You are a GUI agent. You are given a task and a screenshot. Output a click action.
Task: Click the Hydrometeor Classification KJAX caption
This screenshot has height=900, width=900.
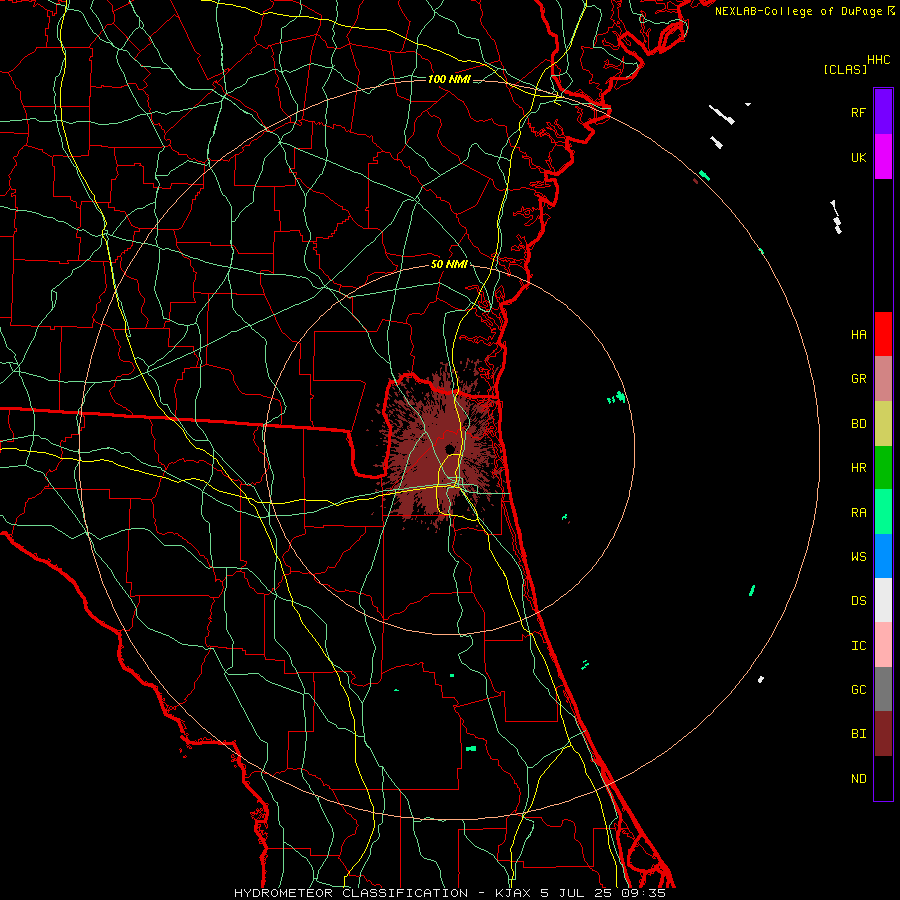[x=449, y=893]
